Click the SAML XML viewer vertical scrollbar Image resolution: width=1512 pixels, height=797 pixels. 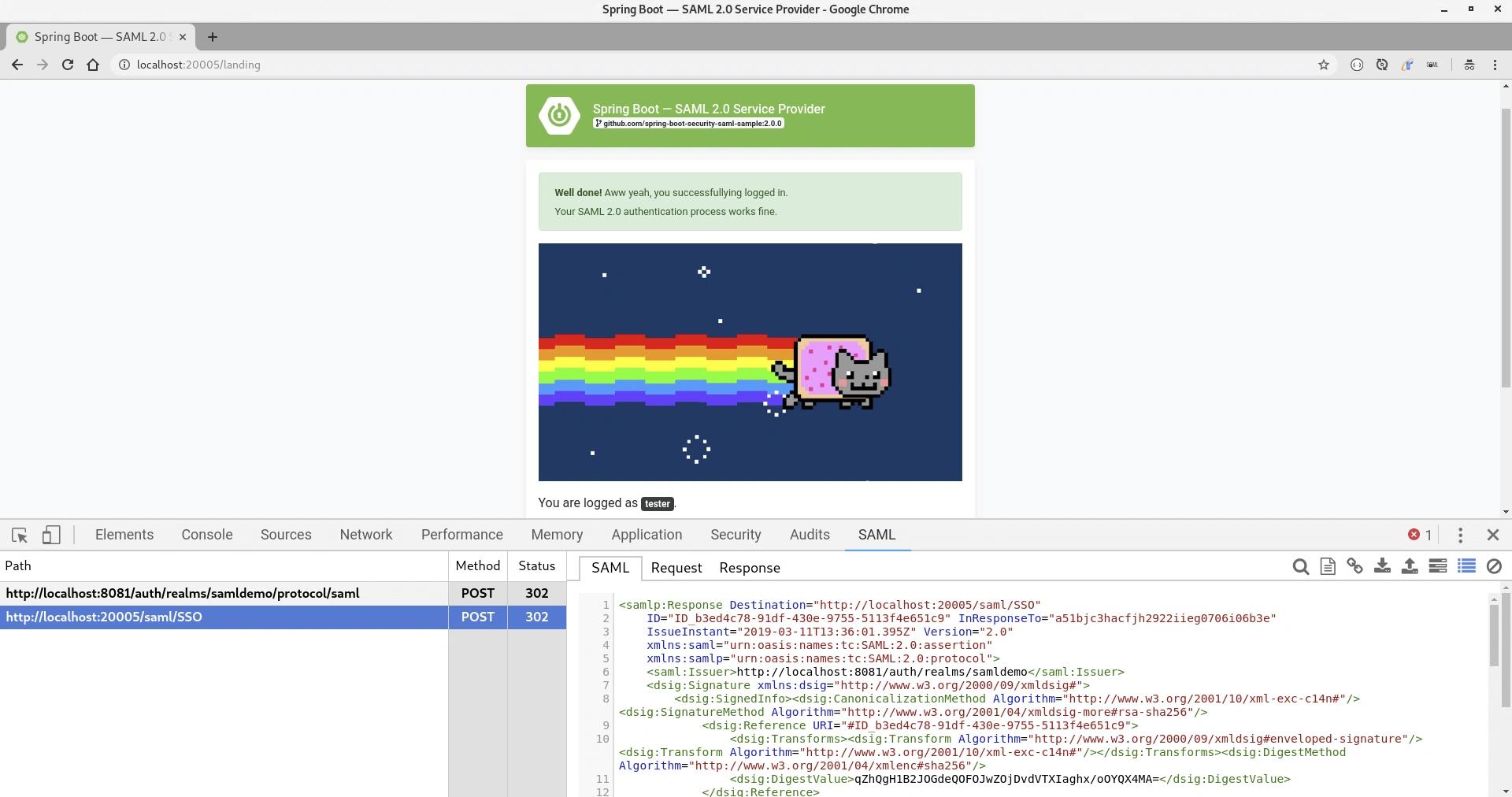pyautogui.click(x=1494, y=636)
